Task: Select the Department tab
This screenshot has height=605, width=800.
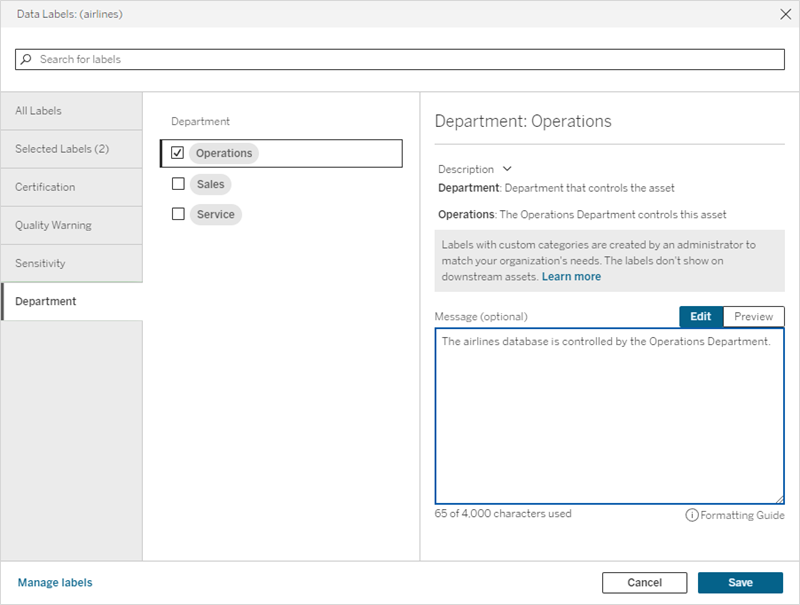Action: point(71,301)
